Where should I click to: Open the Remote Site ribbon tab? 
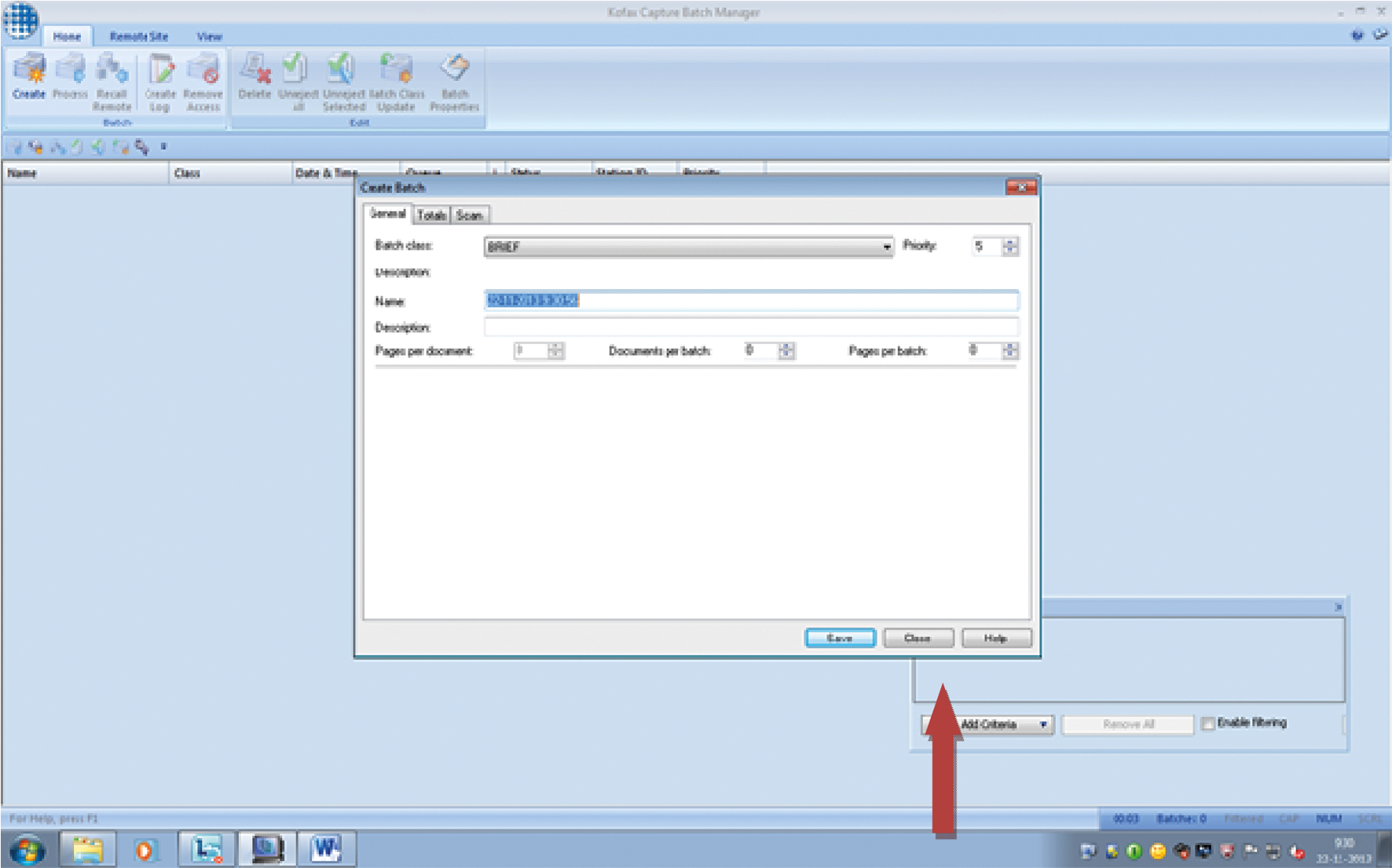[x=138, y=36]
